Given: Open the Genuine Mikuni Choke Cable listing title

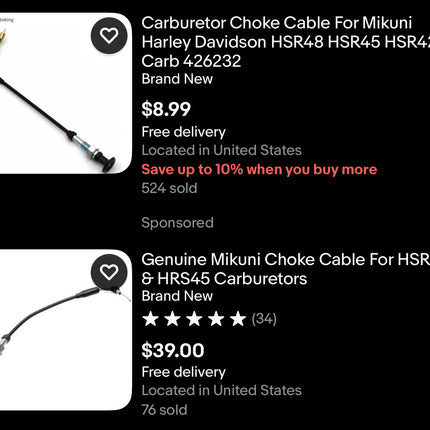Looking at the screenshot, I should point(286,269).
